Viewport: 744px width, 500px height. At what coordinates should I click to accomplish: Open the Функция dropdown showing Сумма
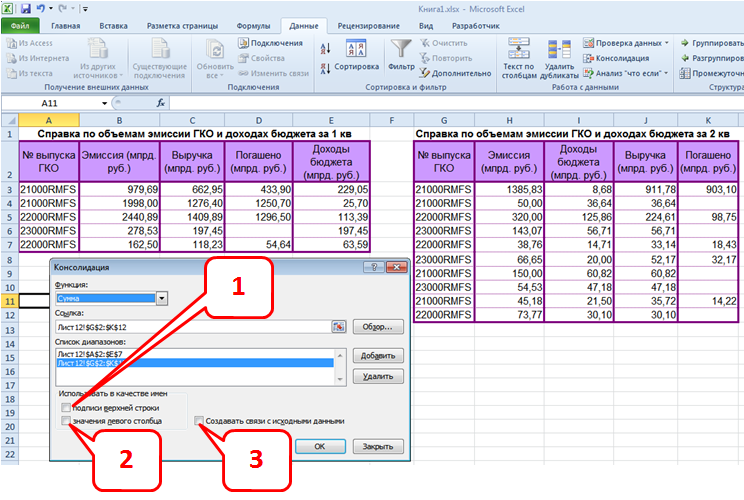[x=161, y=298]
